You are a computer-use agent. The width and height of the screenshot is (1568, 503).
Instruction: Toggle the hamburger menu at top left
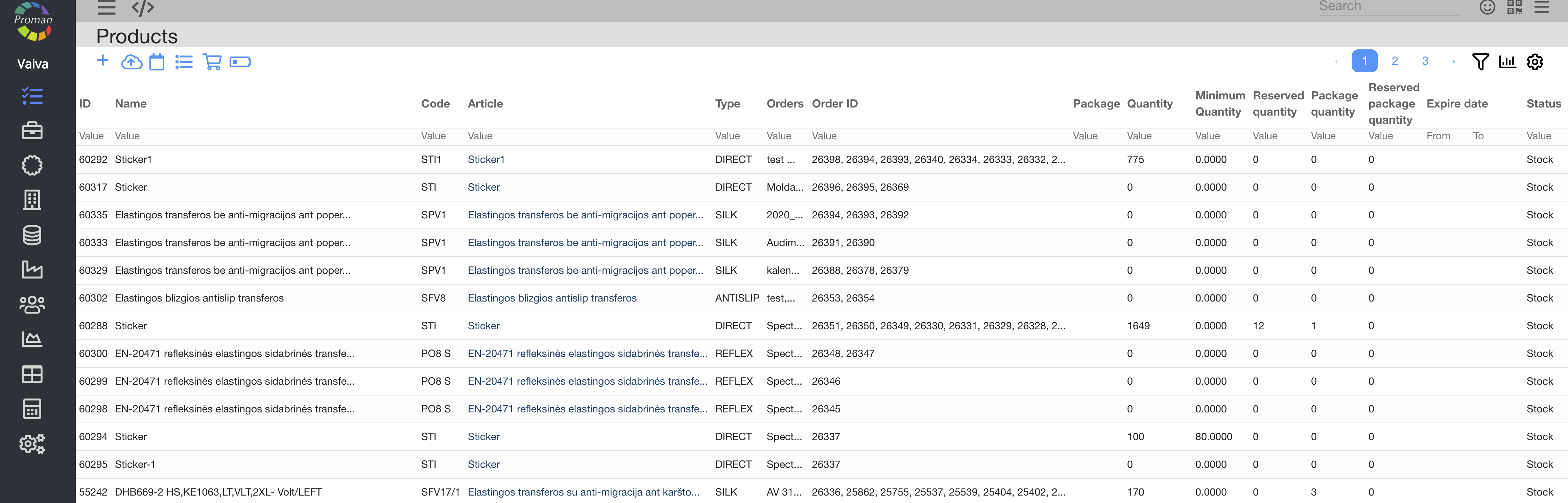point(106,8)
